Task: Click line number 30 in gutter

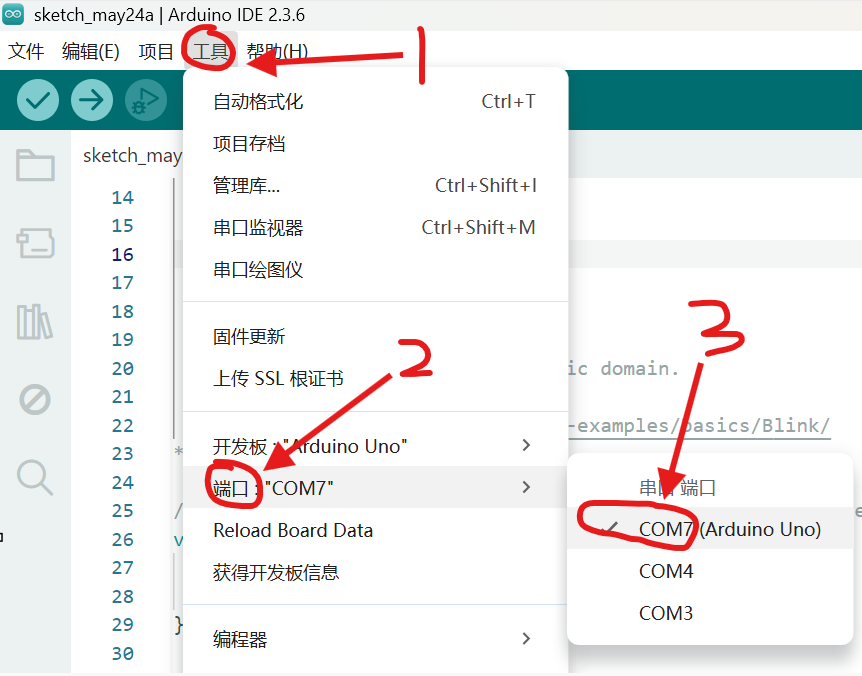Action: [x=123, y=653]
